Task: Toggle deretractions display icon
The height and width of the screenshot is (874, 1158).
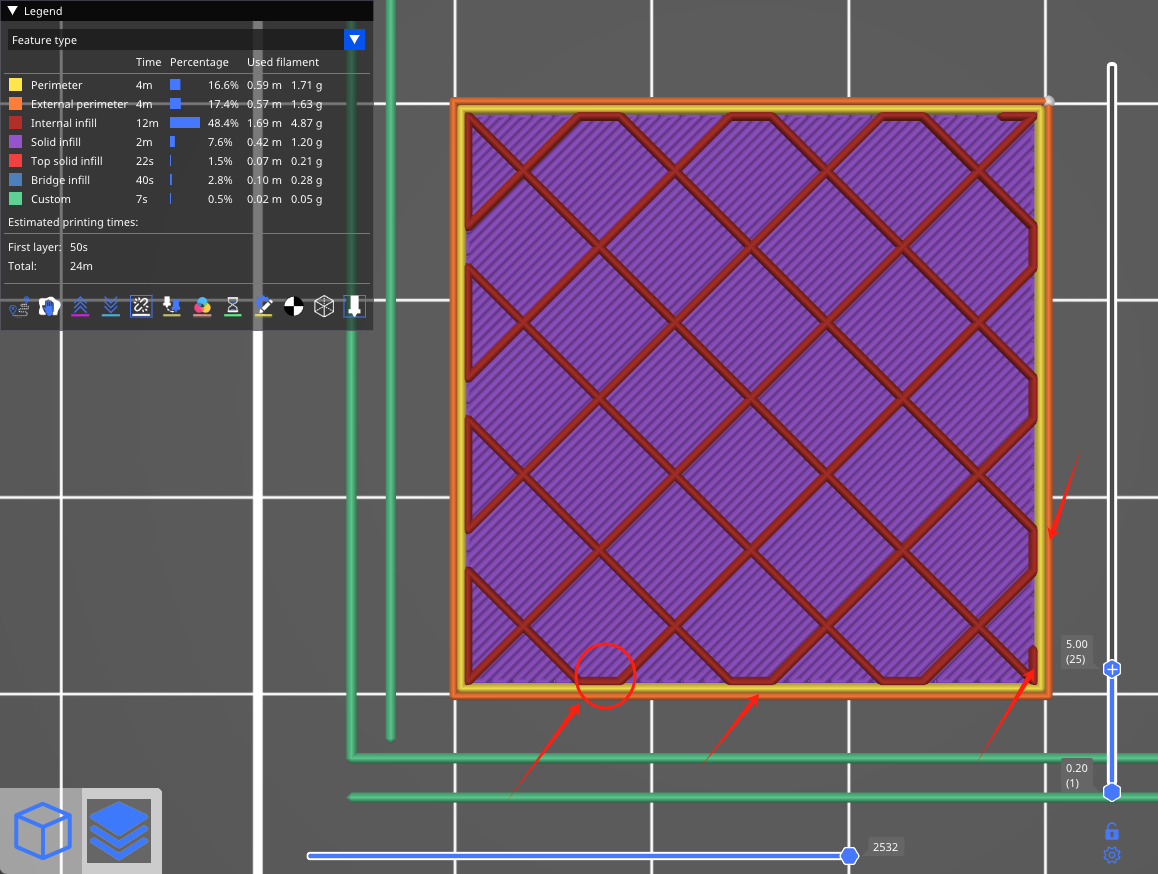Action: click(x=110, y=306)
